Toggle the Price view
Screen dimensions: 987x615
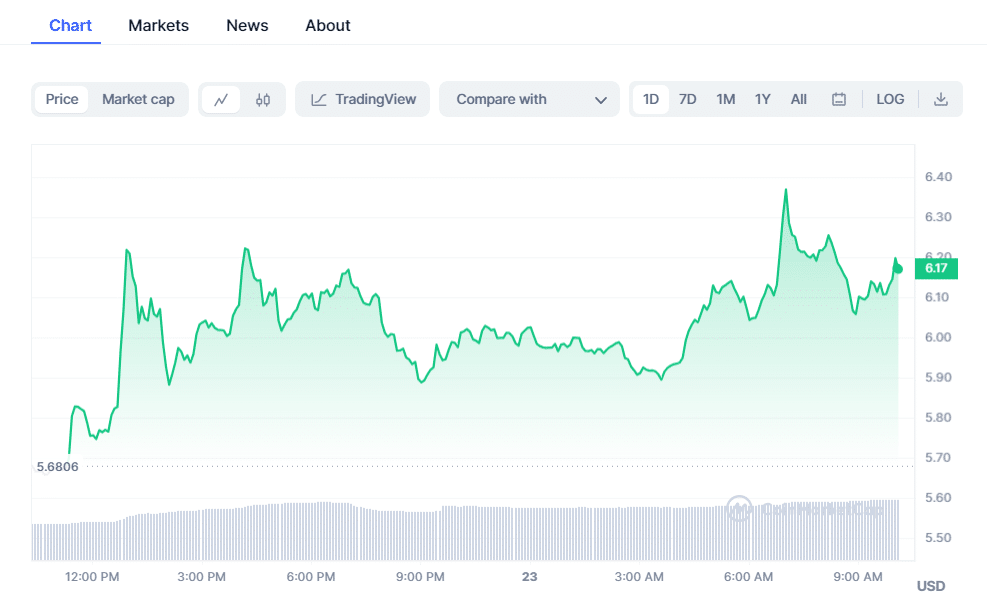[x=62, y=99]
